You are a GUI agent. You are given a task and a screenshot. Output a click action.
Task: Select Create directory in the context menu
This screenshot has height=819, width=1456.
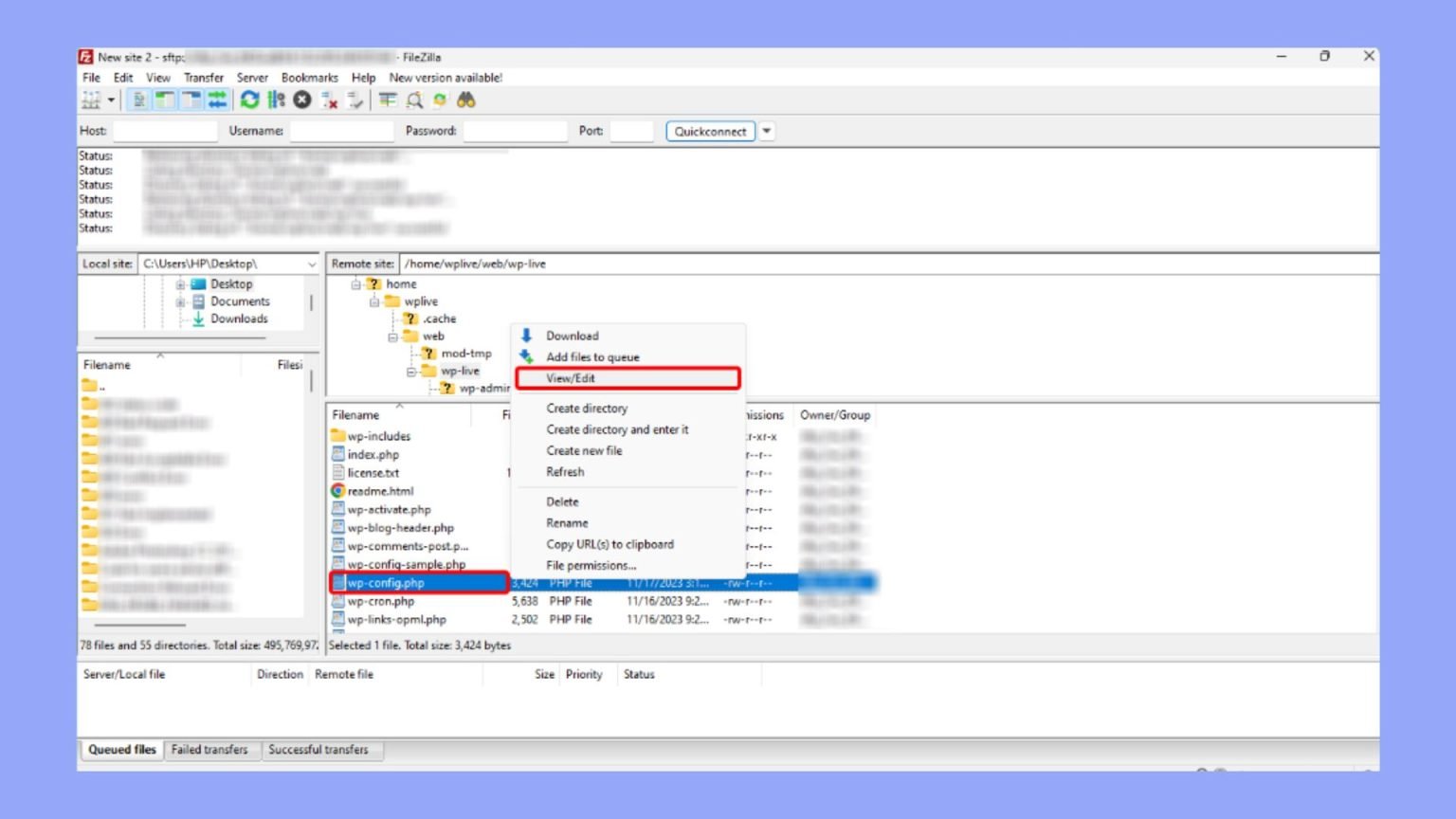click(x=587, y=408)
